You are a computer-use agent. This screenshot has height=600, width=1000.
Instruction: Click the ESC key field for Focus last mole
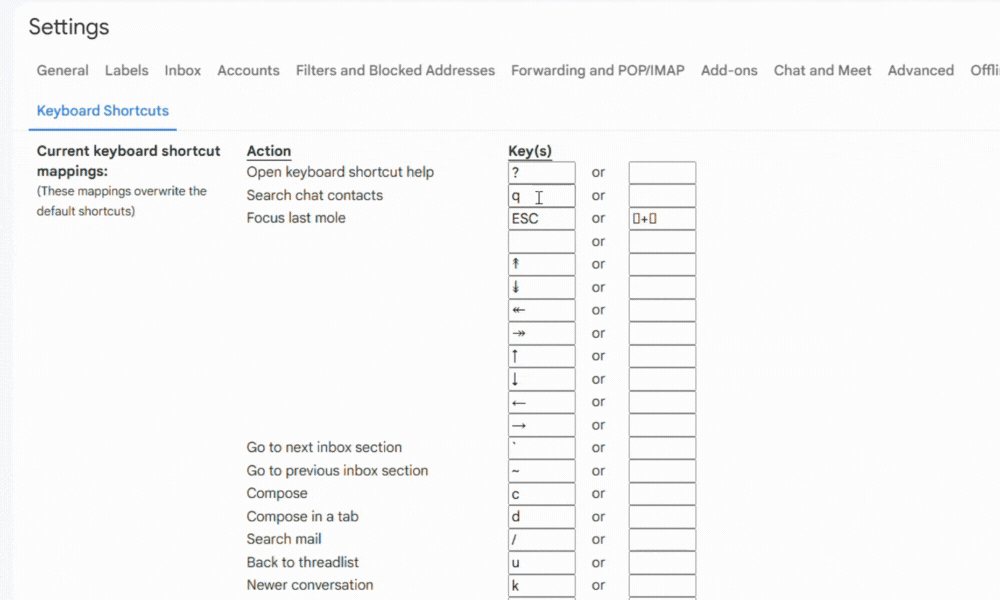coord(541,219)
